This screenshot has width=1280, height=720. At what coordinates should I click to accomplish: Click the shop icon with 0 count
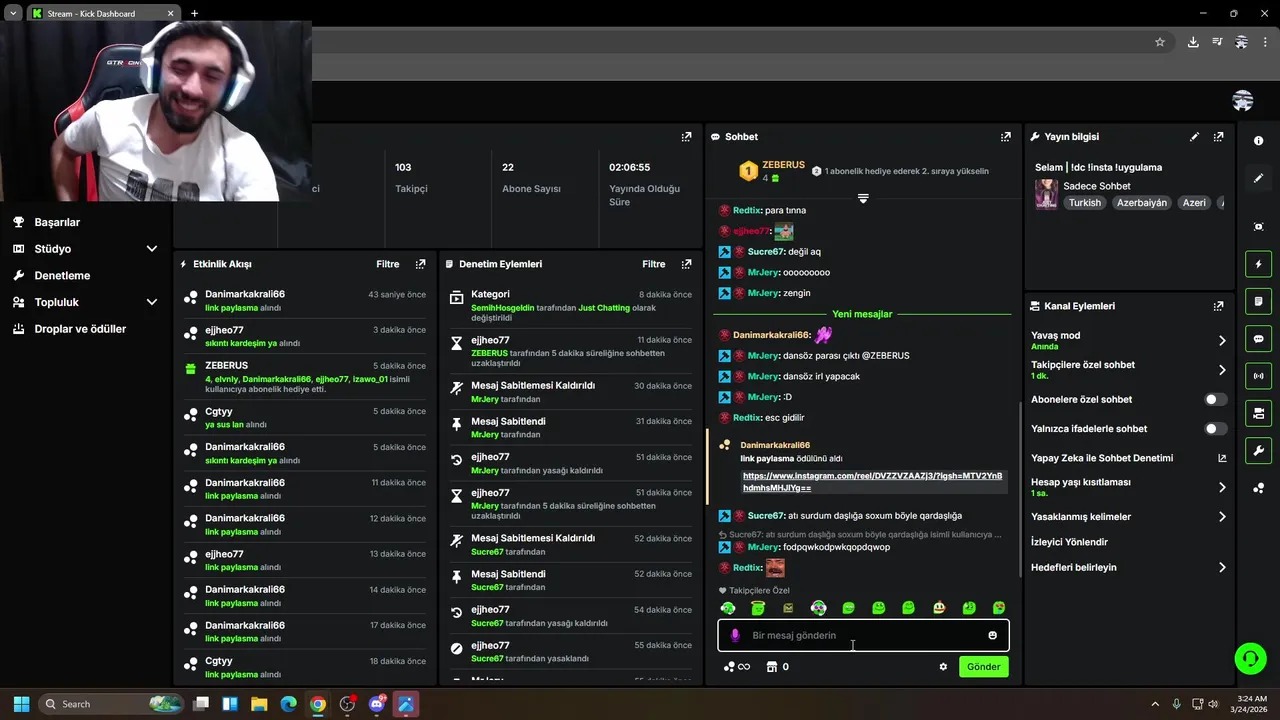pos(777,667)
